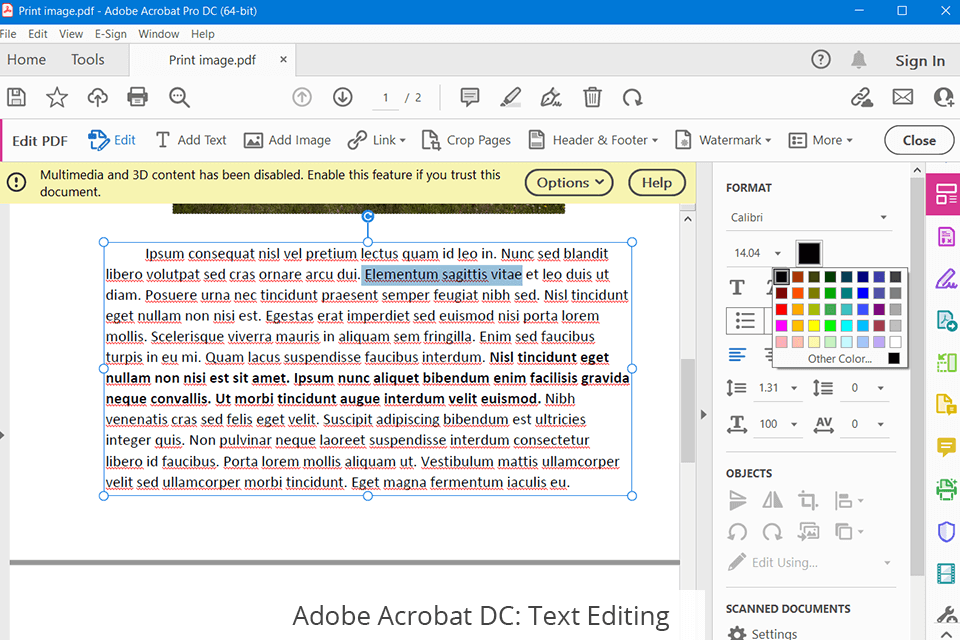The height and width of the screenshot is (640, 960).
Task: Choose the Add Image tool
Action: pyautogui.click(x=287, y=140)
